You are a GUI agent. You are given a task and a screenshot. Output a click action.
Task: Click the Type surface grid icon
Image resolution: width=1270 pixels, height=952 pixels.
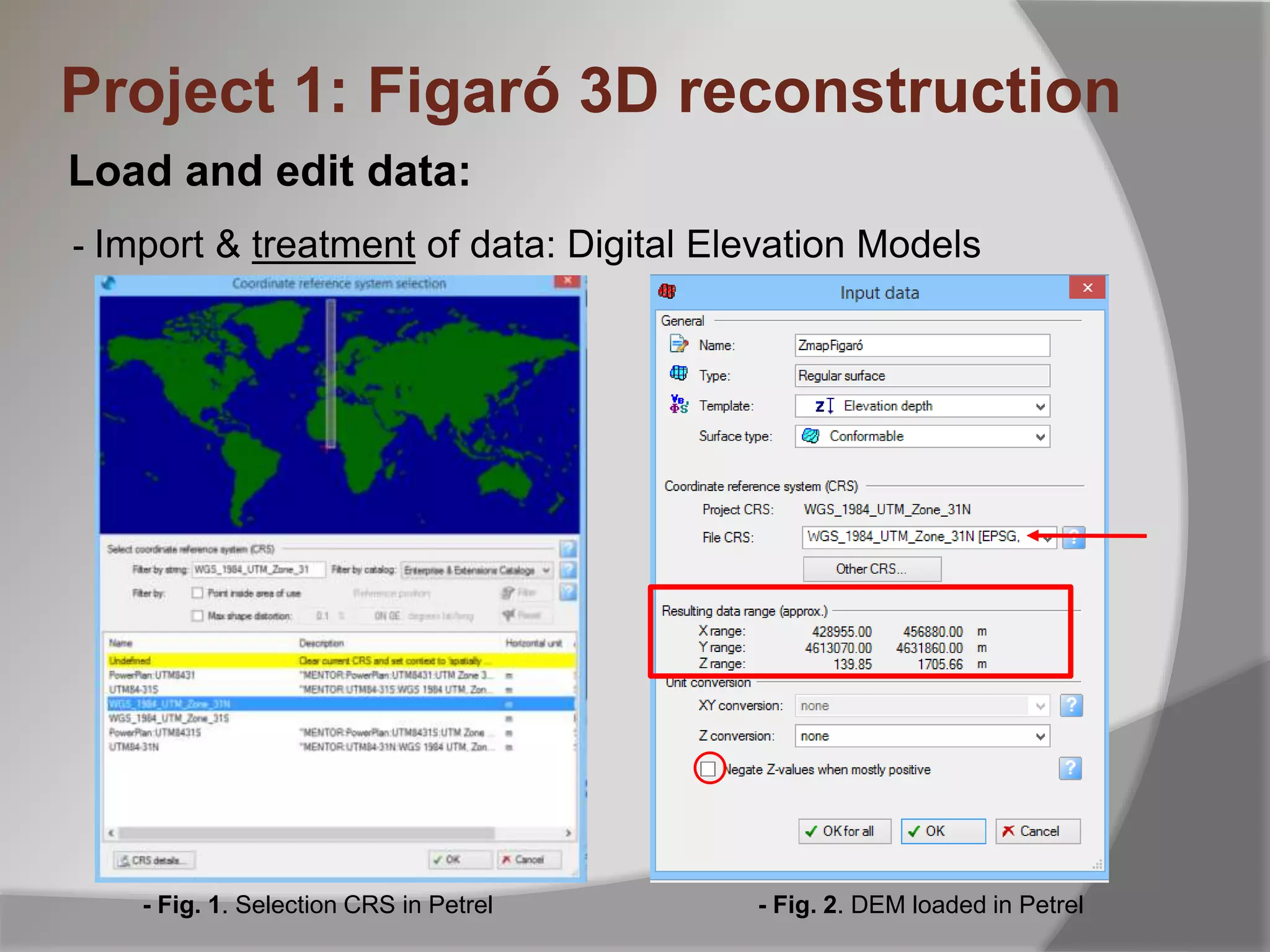coord(678,374)
